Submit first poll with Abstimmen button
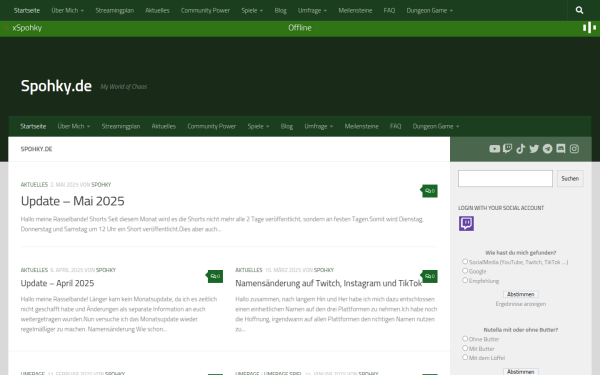 pyautogui.click(x=521, y=294)
